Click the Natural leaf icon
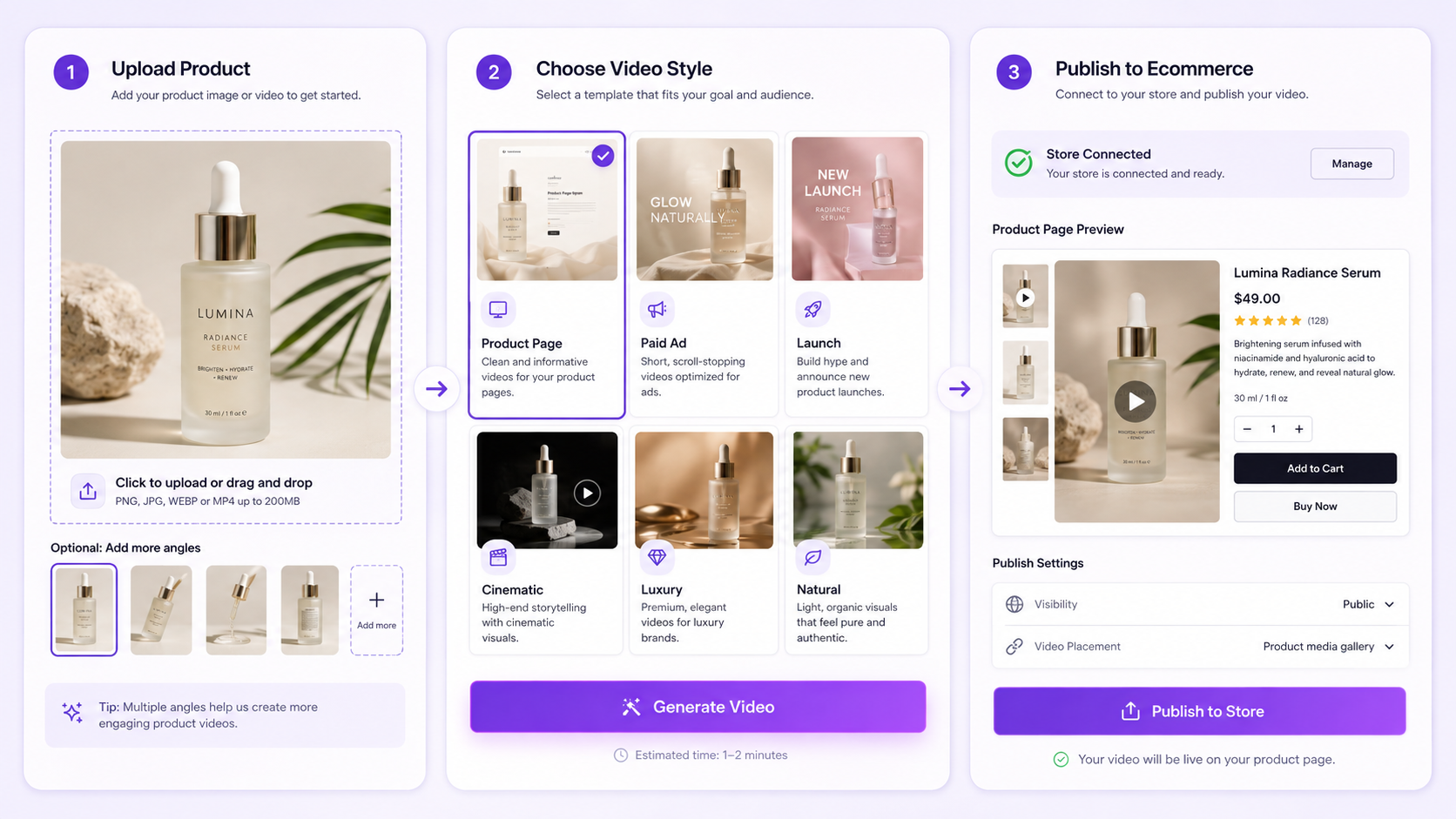This screenshot has height=819, width=1456. [x=812, y=557]
